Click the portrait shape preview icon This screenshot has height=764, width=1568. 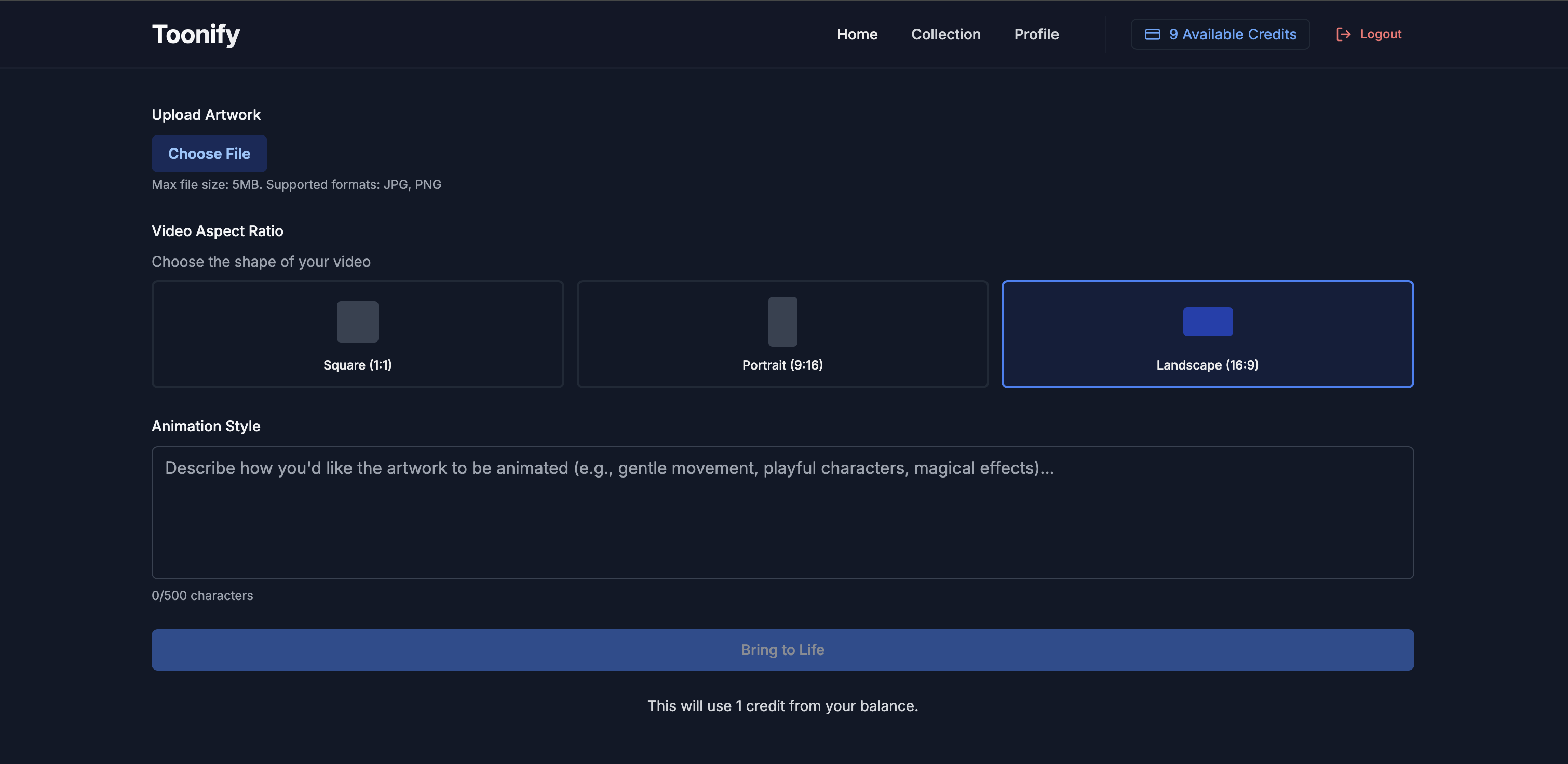coord(782,321)
